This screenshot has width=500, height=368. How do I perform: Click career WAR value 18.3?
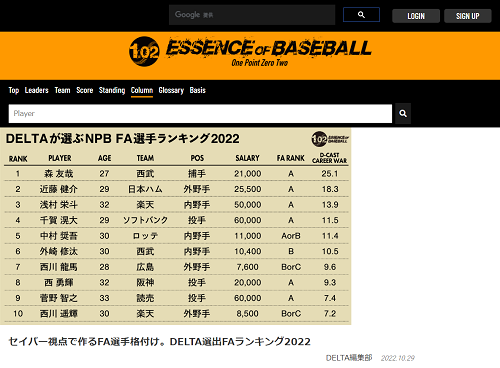pyautogui.click(x=330, y=189)
